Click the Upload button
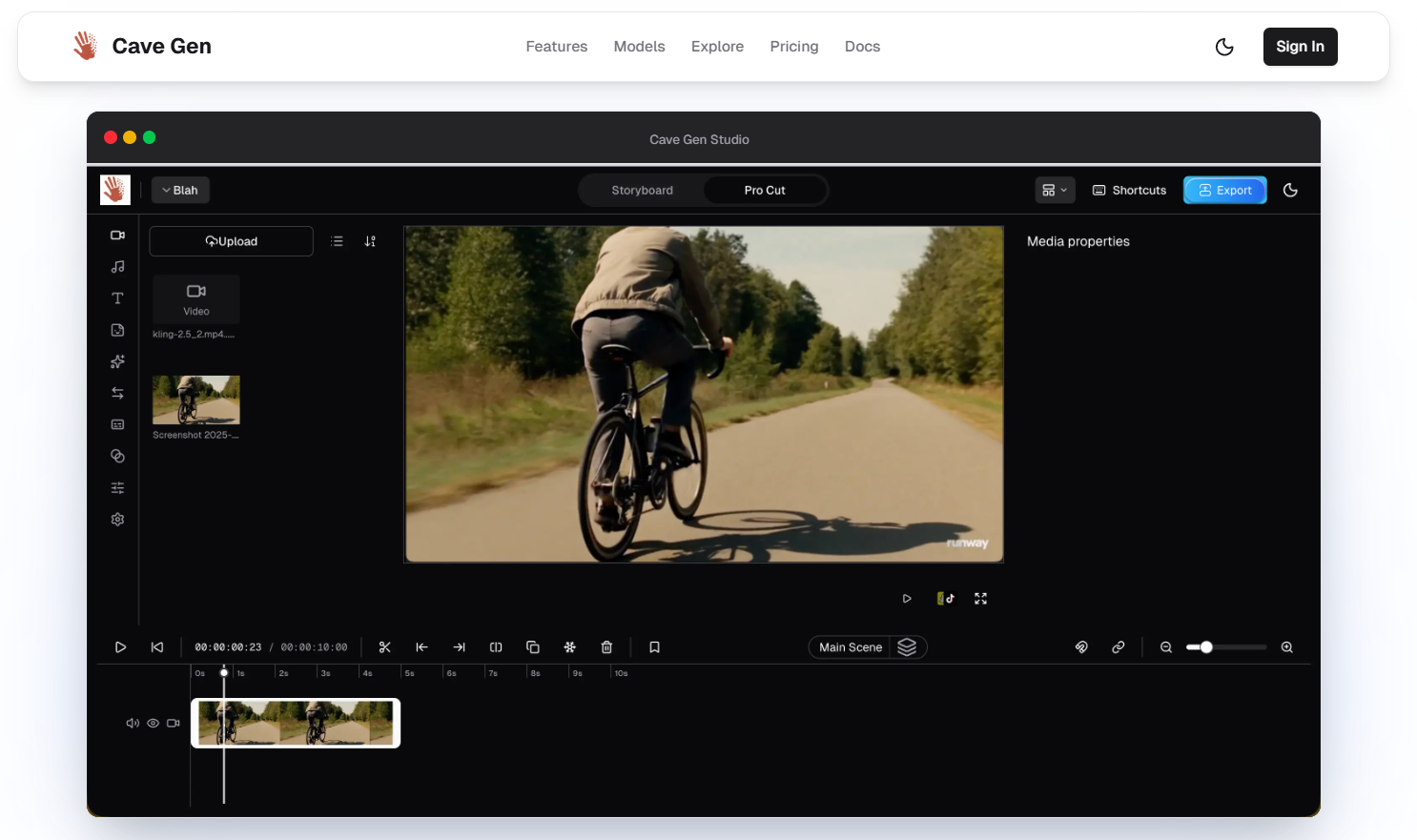 tap(232, 241)
